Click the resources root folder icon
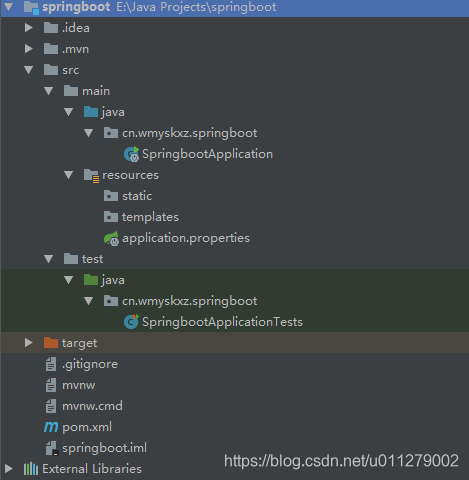 (x=91, y=175)
